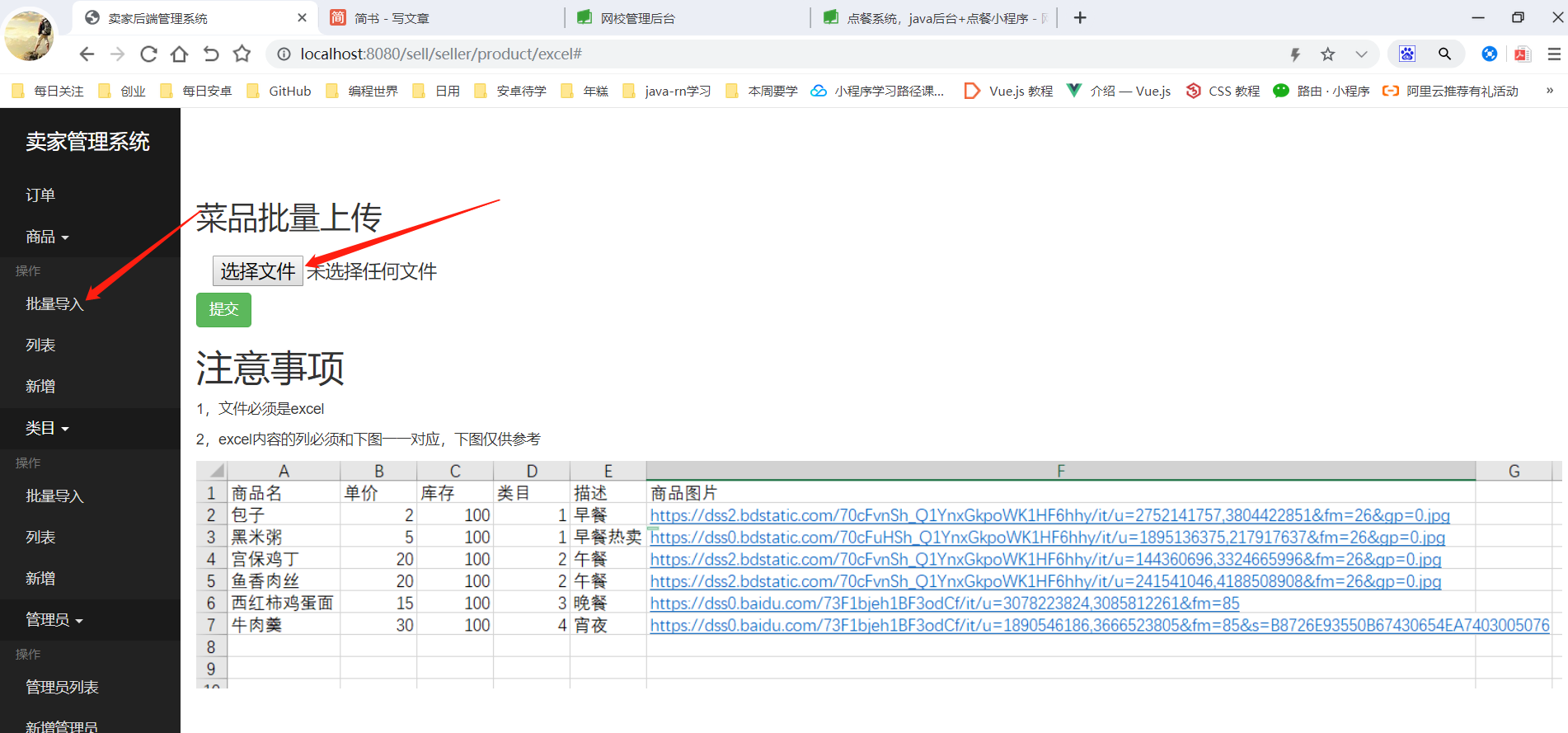Open the new tab plus button
The height and width of the screenshot is (733, 1568).
coord(1080,17)
